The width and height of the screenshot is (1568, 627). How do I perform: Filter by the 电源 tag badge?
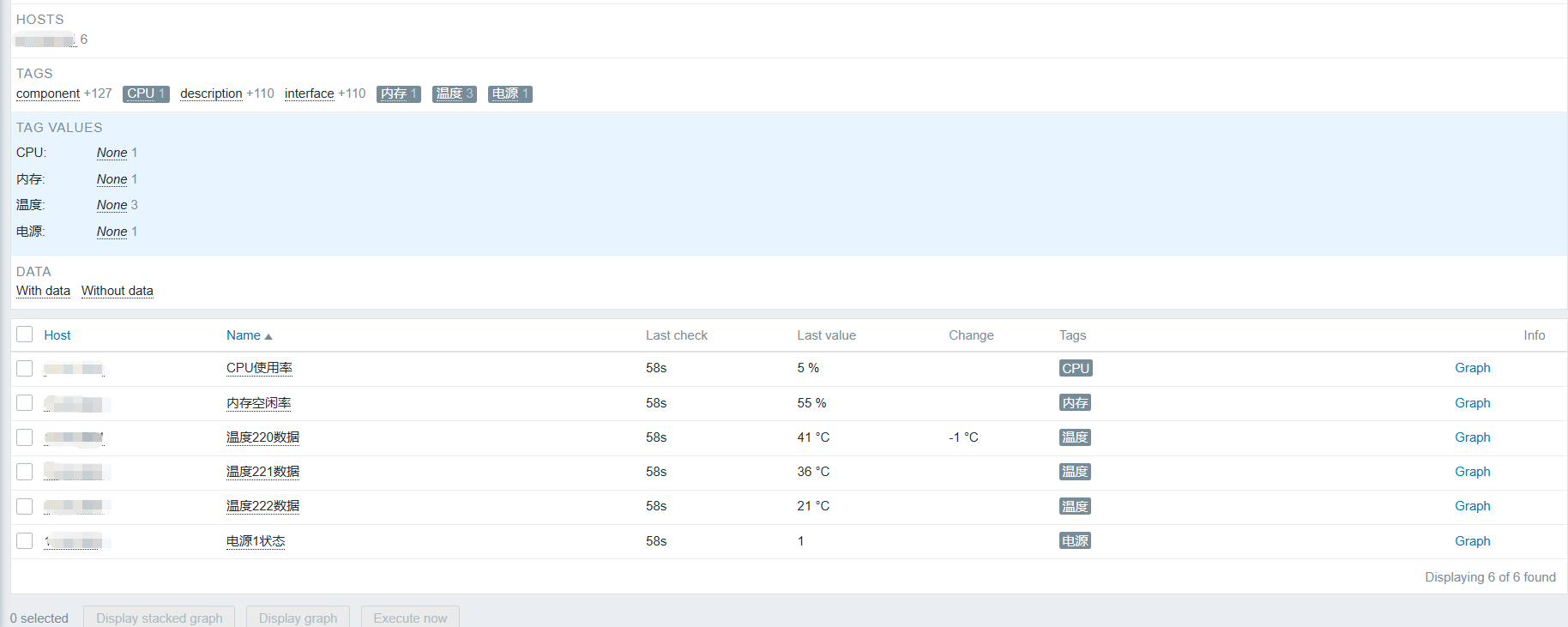click(x=510, y=93)
